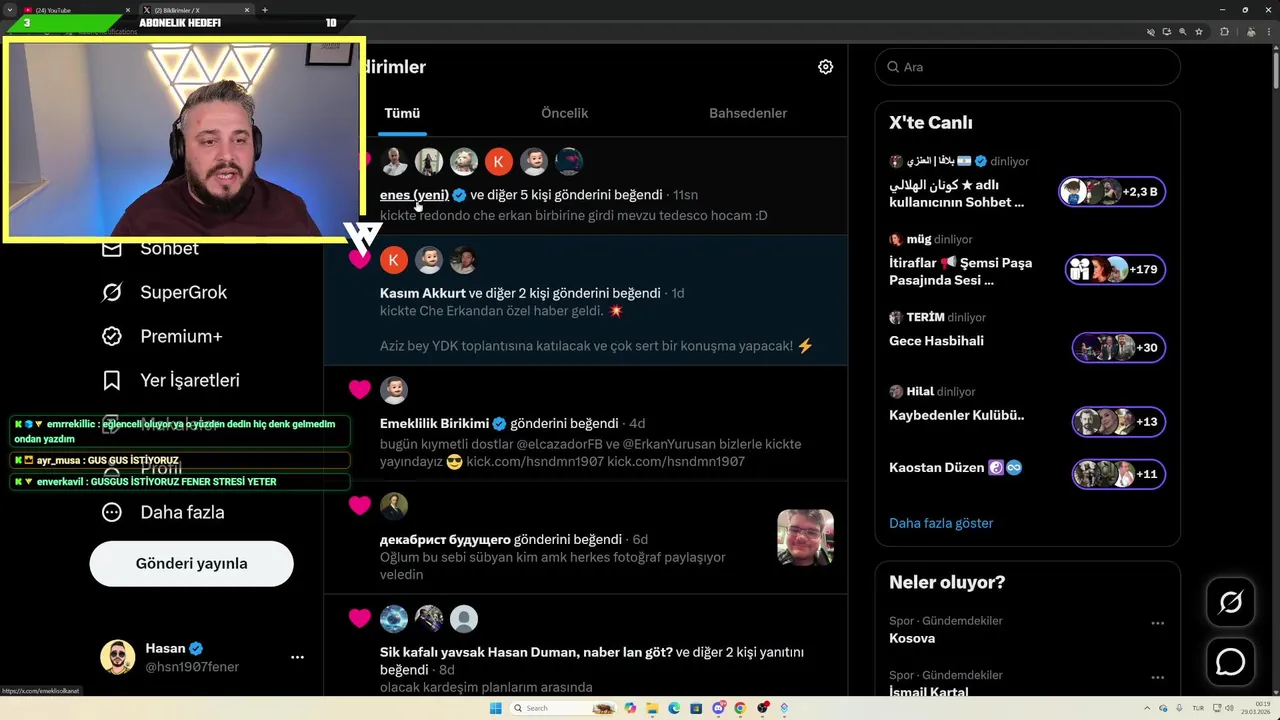Open notification settings gear icon
Screen dimensions: 1280x720
click(x=825, y=67)
